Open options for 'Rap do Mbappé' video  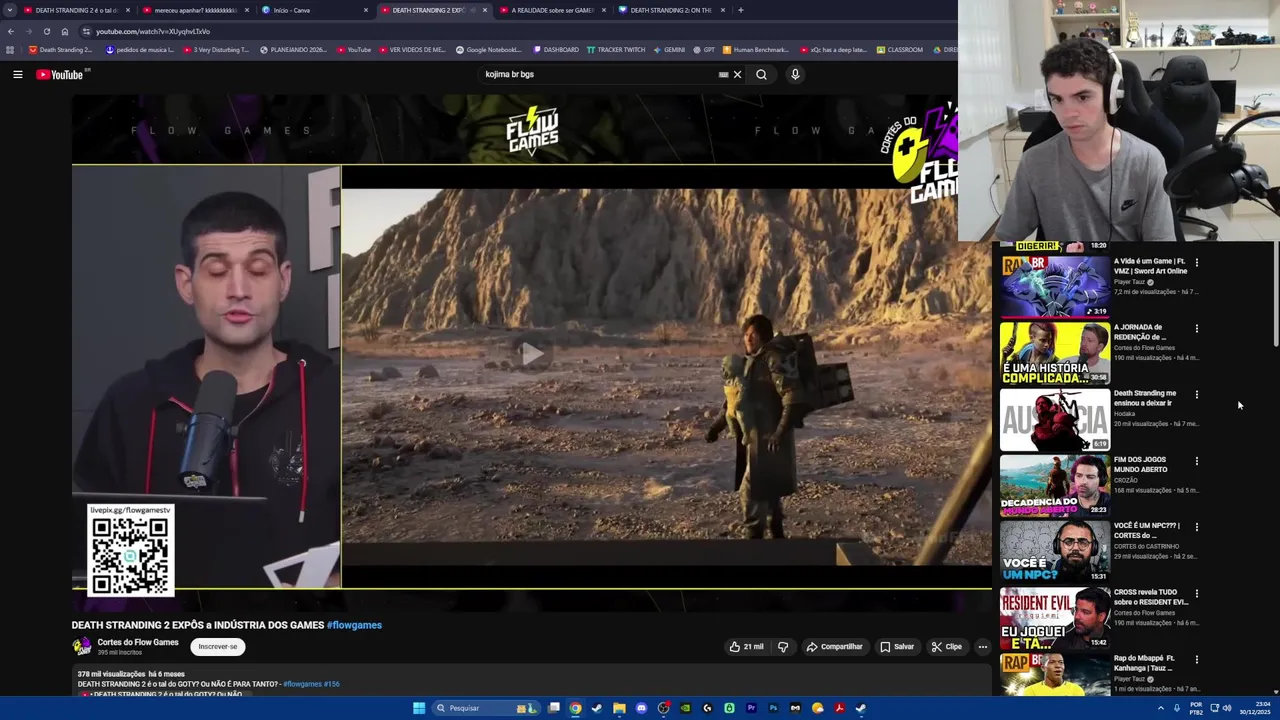point(1197,659)
